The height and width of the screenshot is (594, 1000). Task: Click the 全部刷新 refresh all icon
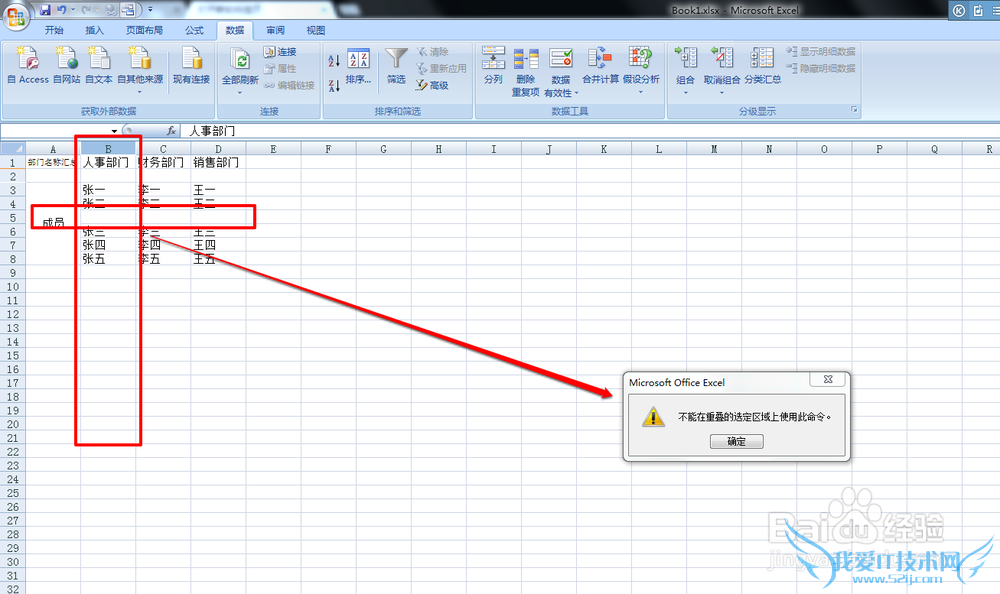pos(240,59)
